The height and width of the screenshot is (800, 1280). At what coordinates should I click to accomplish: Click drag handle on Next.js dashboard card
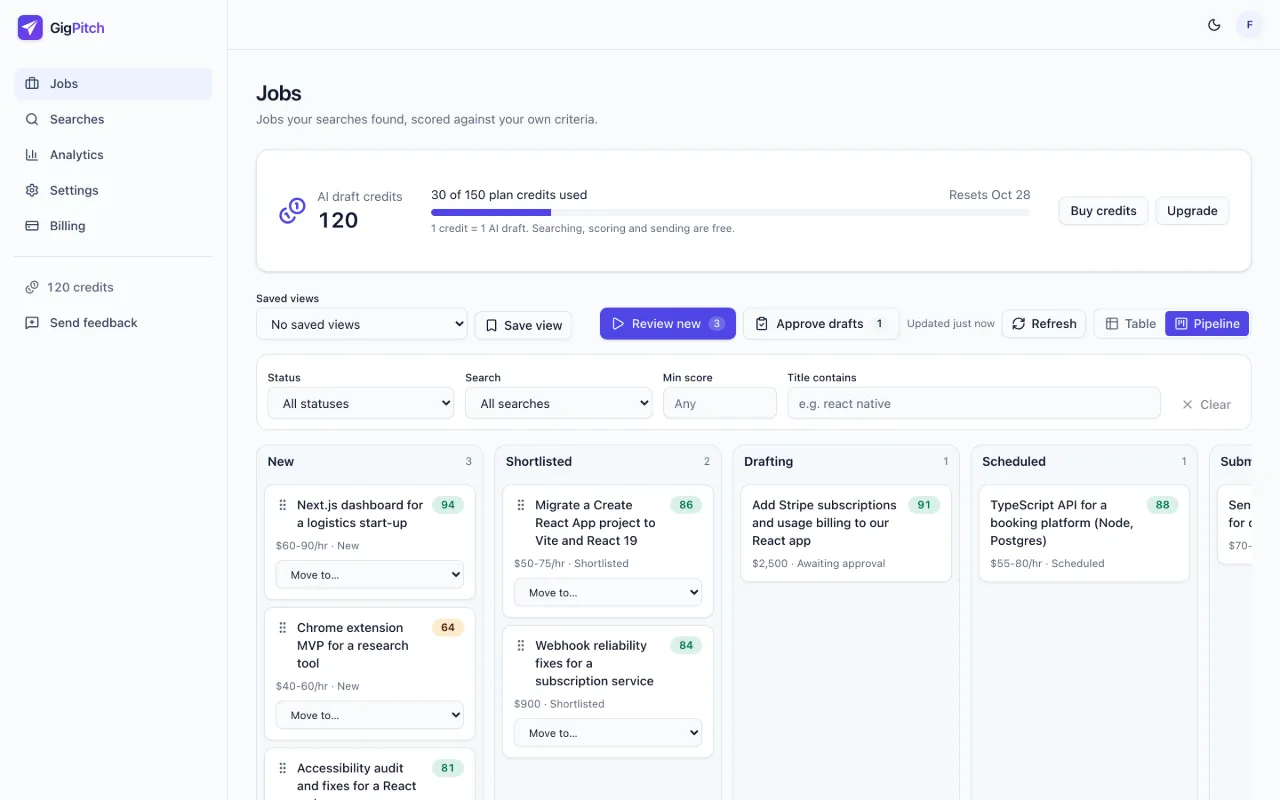(283, 505)
